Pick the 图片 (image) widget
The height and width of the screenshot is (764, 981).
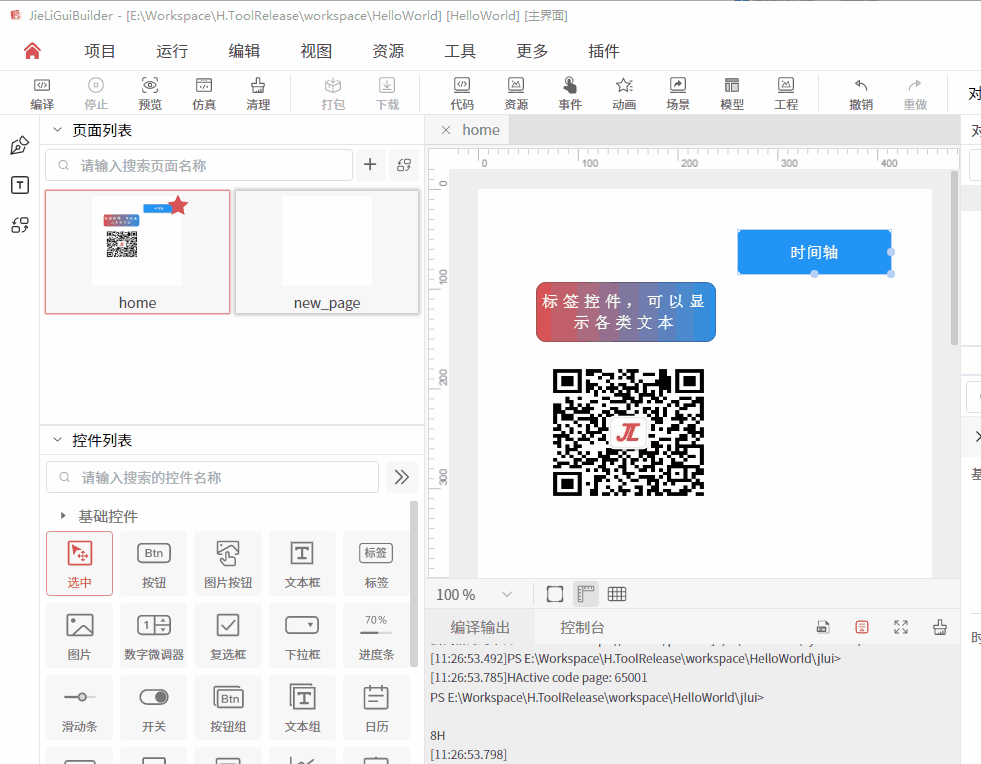(x=79, y=635)
